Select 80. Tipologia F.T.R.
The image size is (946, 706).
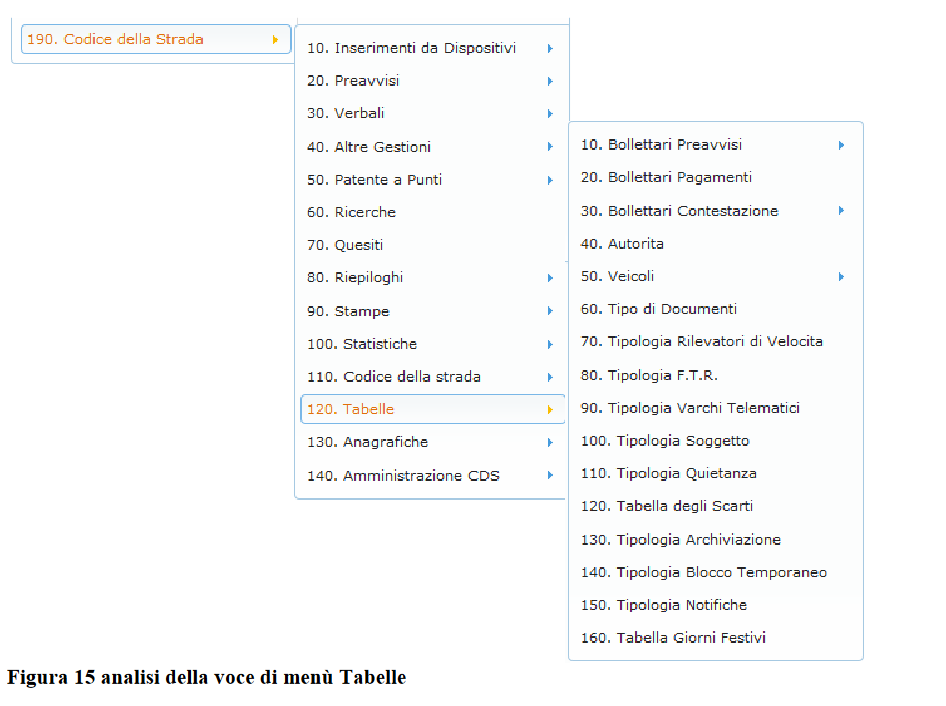(649, 375)
